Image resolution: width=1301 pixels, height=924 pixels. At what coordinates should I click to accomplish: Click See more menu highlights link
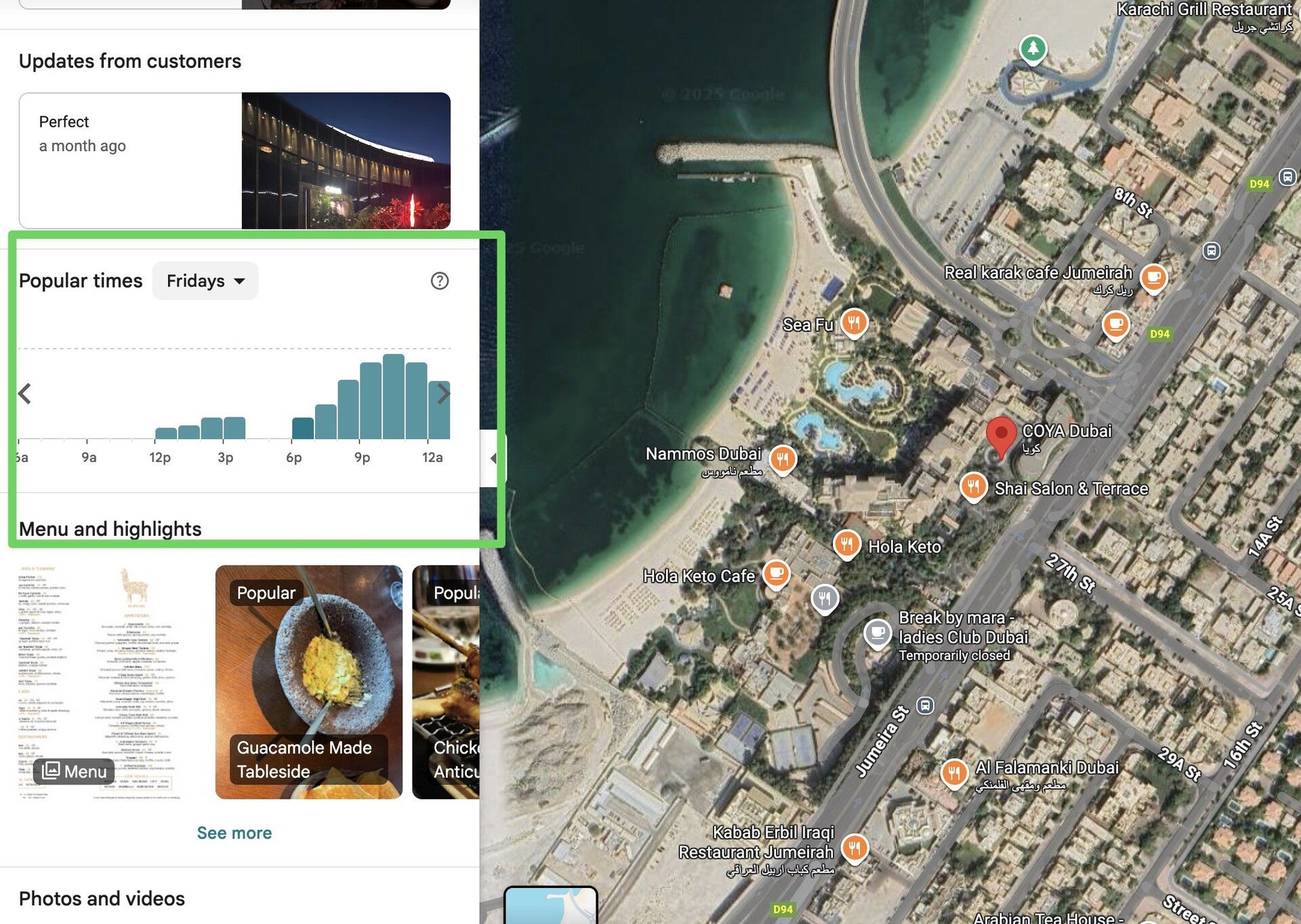pyautogui.click(x=234, y=833)
